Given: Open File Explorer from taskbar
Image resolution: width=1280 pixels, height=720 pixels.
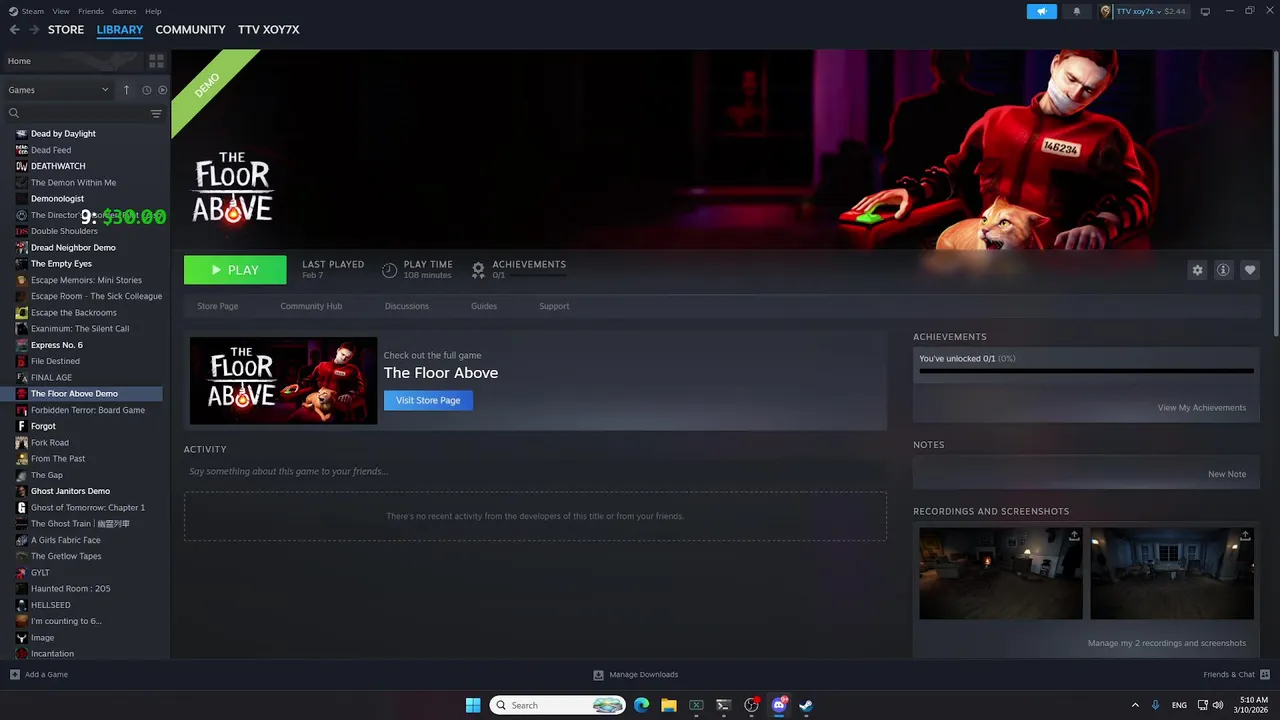Looking at the screenshot, I should (x=669, y=705).
